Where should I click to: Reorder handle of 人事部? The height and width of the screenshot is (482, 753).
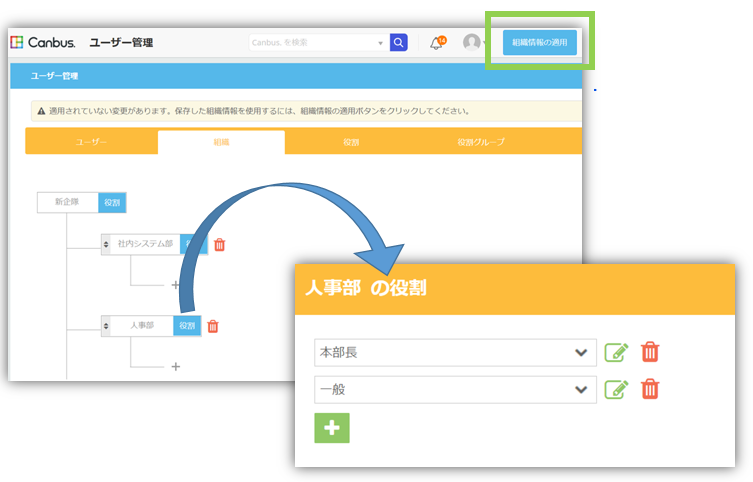click(106, 326)
